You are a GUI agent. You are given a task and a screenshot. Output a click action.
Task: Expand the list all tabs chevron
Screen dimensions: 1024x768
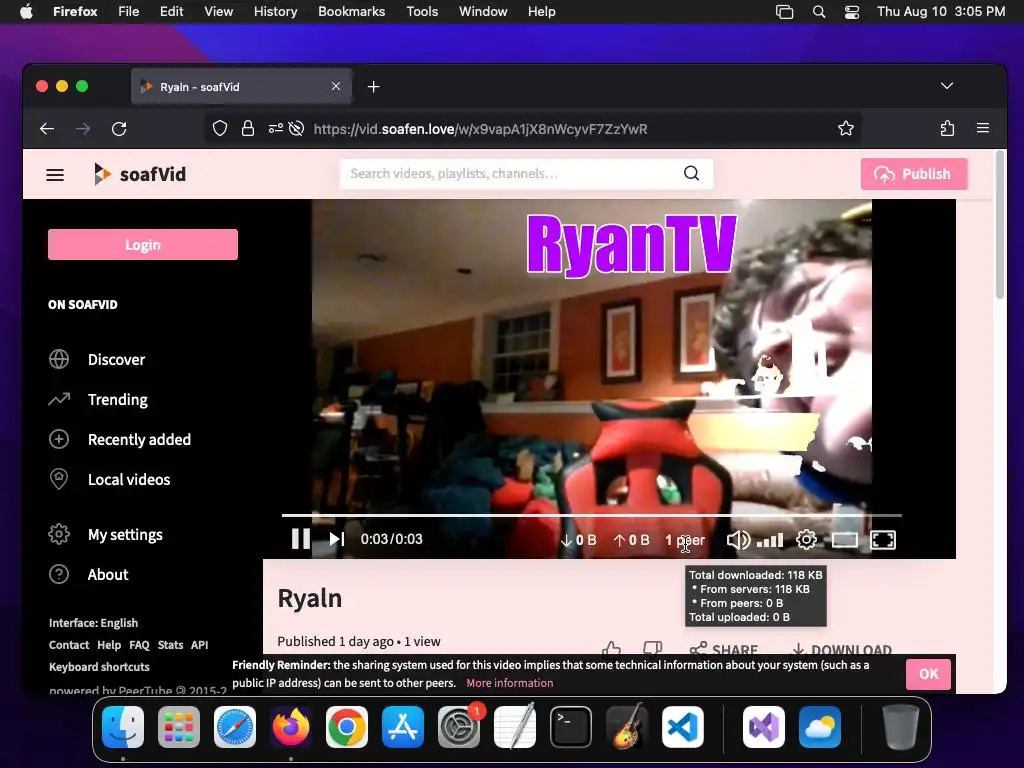coord(947,86)
